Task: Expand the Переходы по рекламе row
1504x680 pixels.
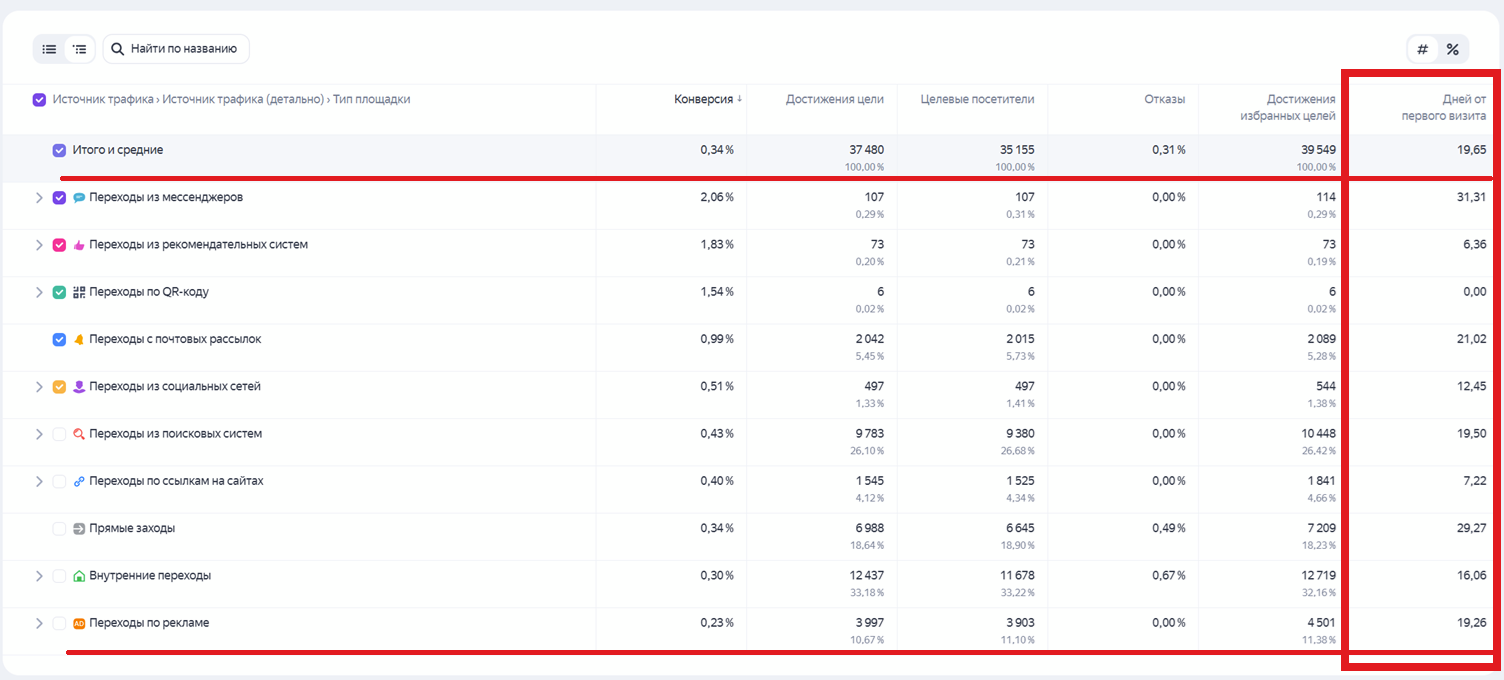Action: pyautogui.click(x=39, y=623)
